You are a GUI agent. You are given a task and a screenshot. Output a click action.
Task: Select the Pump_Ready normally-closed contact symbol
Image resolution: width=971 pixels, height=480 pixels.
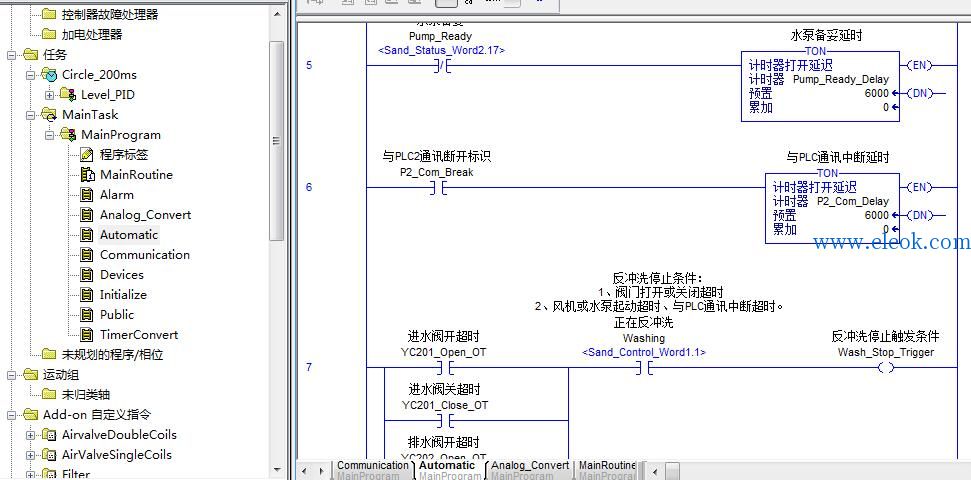442,65
